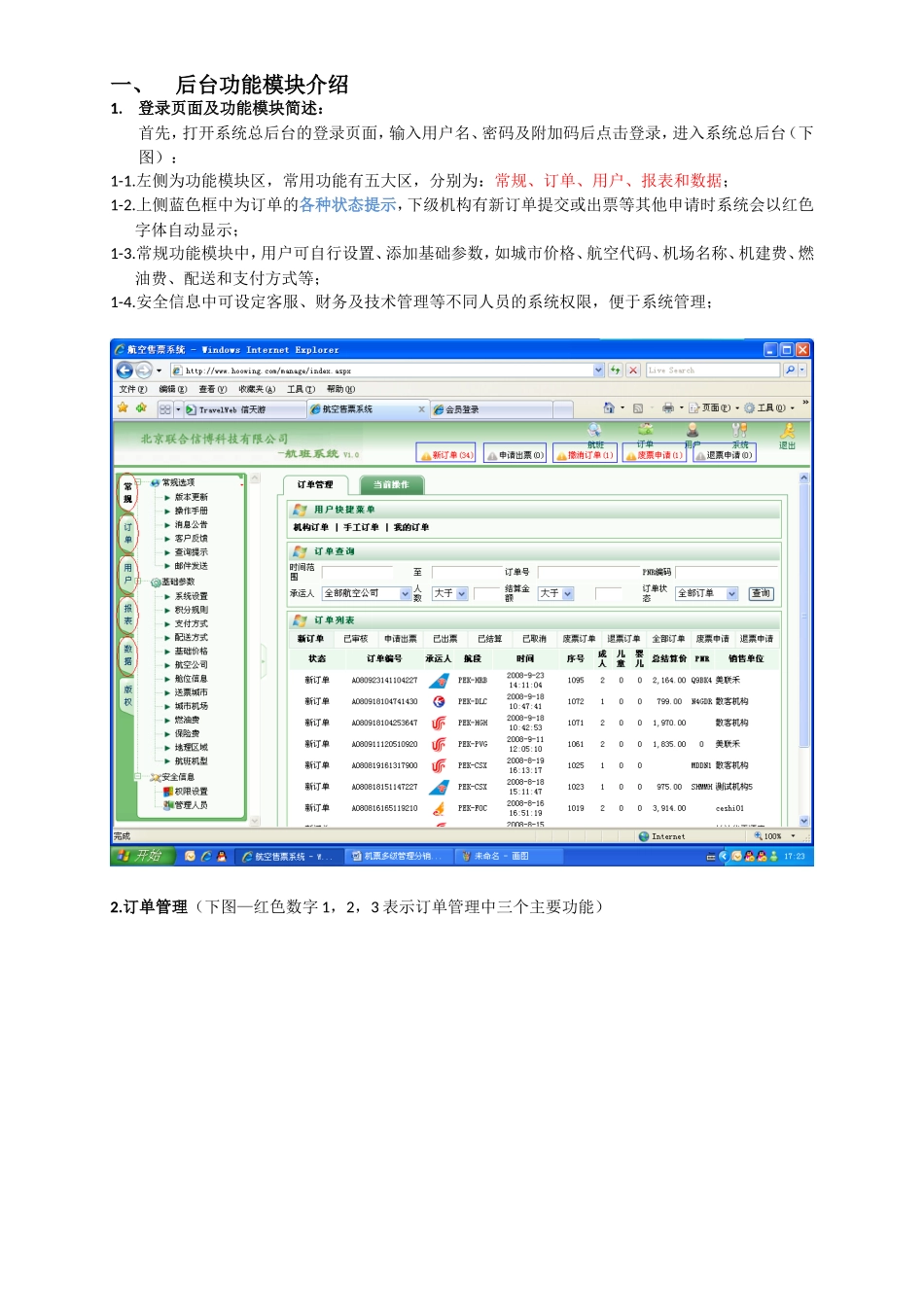Click the 查询 search button
The height and width of the screenshot is (1307, 924).
[x=761, y=593]
